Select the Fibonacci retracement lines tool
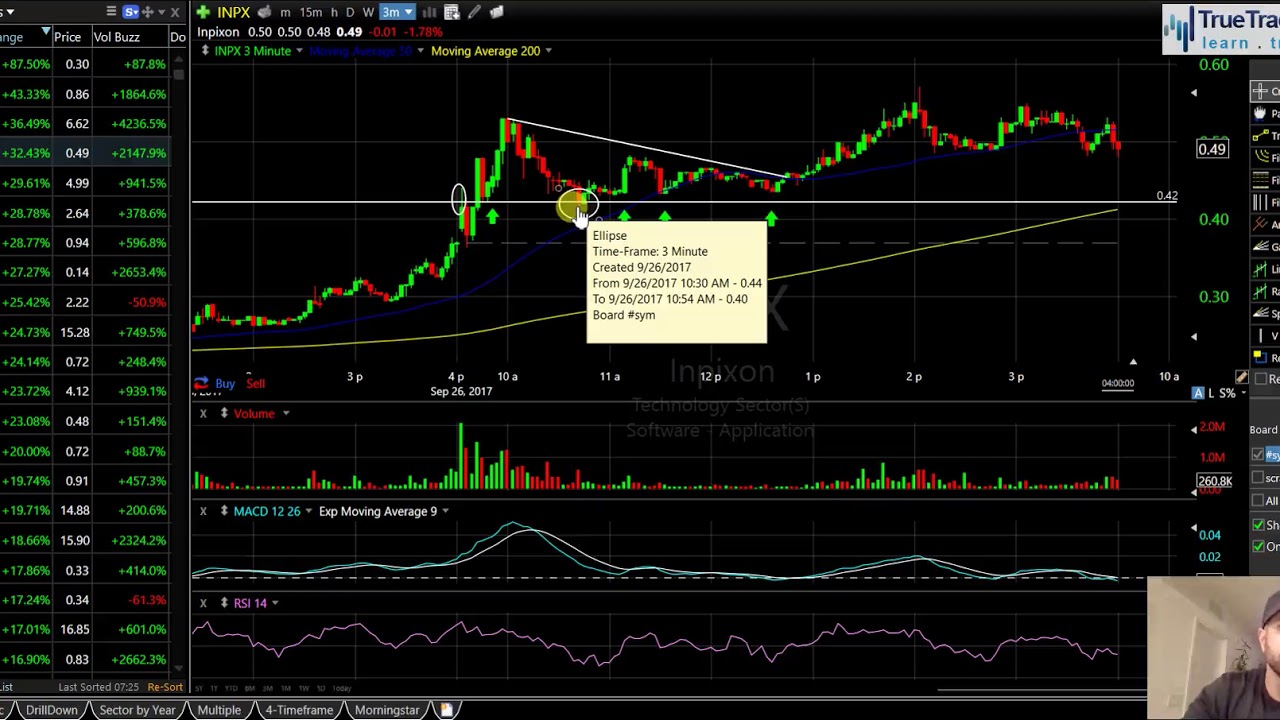The image size is (1280, 720). coord(1261,180)
